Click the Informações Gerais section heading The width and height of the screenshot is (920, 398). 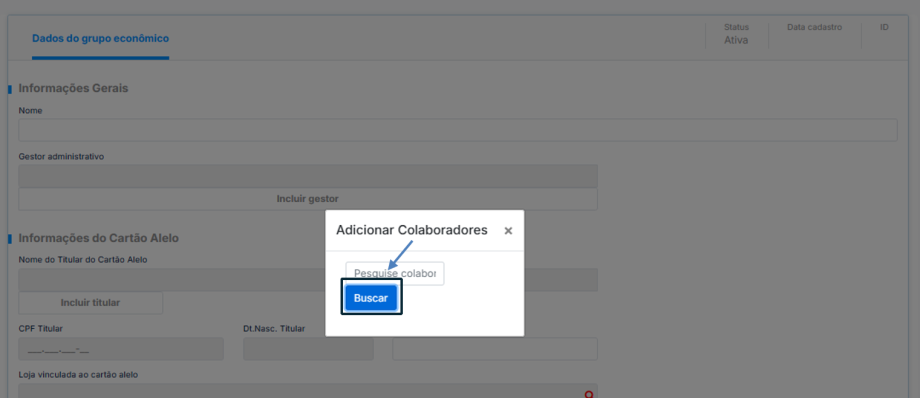73,88
